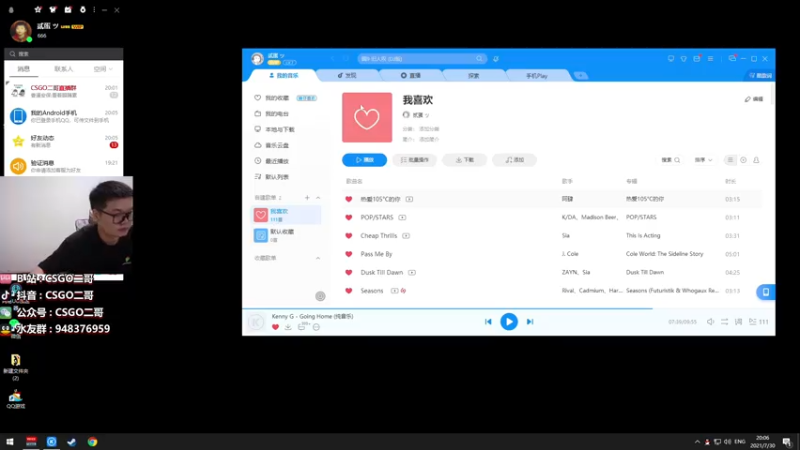Viewport: 800px width, 450px height.
Task: Open 我的电台 in the Kugou sidebar
Action: [277, 114]
